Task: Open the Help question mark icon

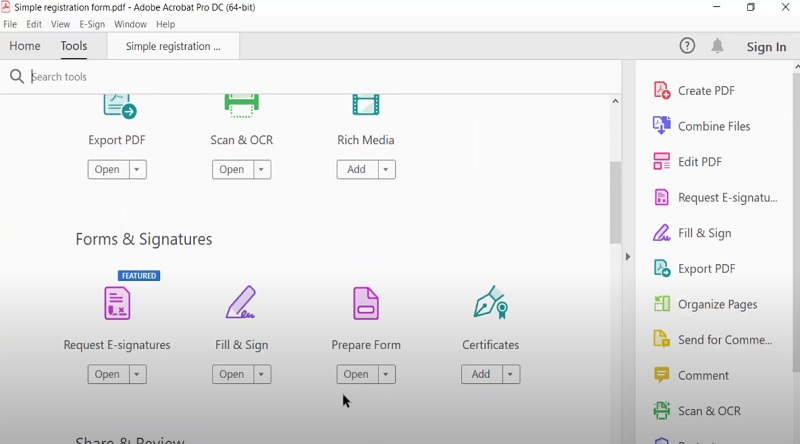Action: (x=687, y=46)
